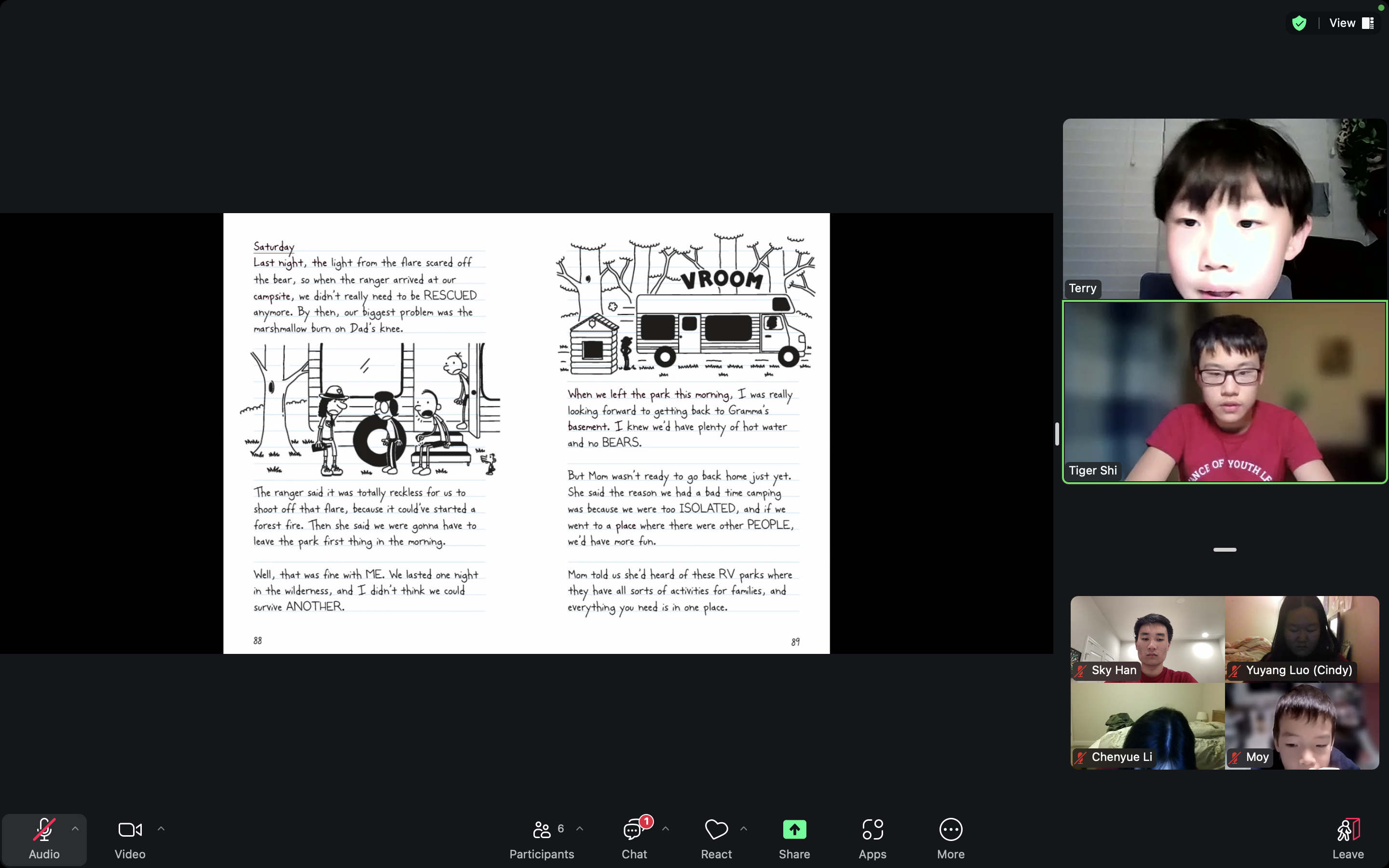This screenshot has width=1389, height=868.
Task: Open the View layout menu
Action: click(1352, 23)
